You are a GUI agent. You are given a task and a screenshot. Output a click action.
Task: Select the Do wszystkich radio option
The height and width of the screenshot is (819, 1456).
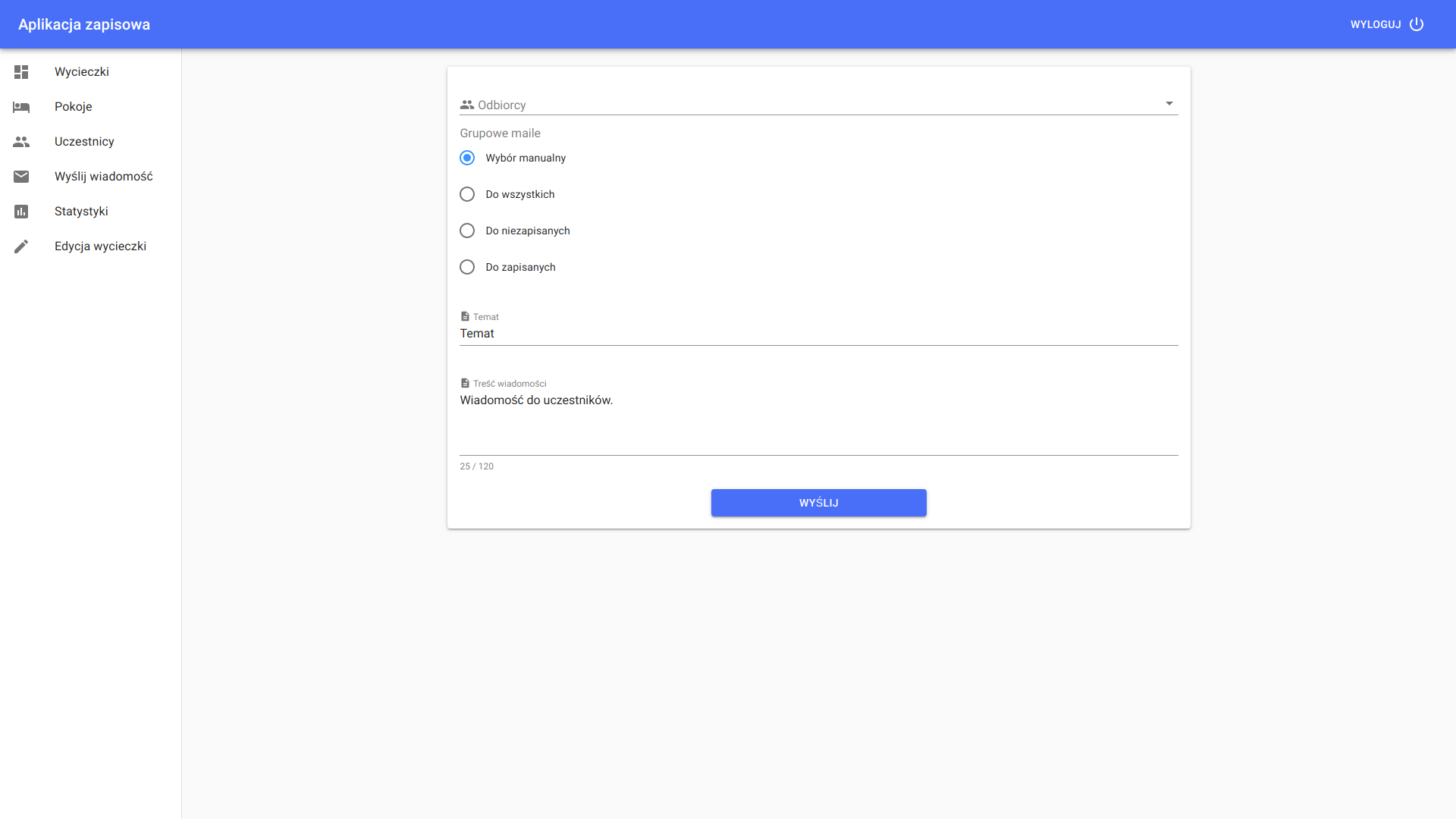tap(467, 194)
